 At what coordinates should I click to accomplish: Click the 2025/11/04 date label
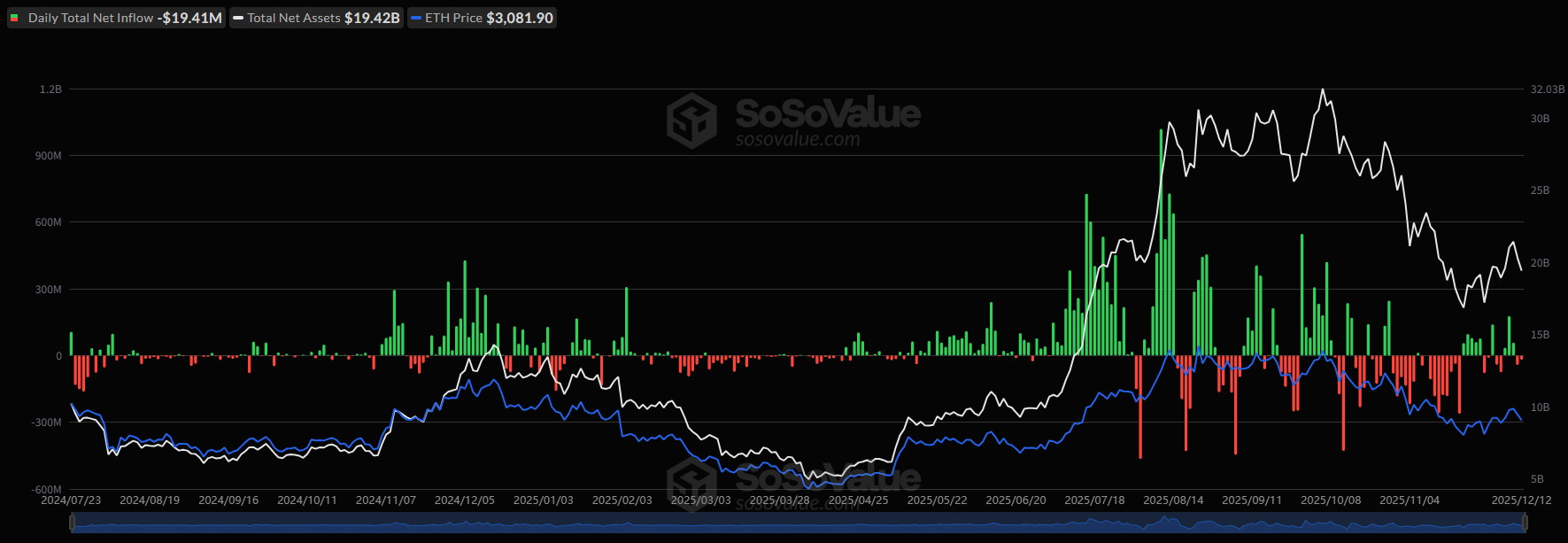coord(1410,500)
